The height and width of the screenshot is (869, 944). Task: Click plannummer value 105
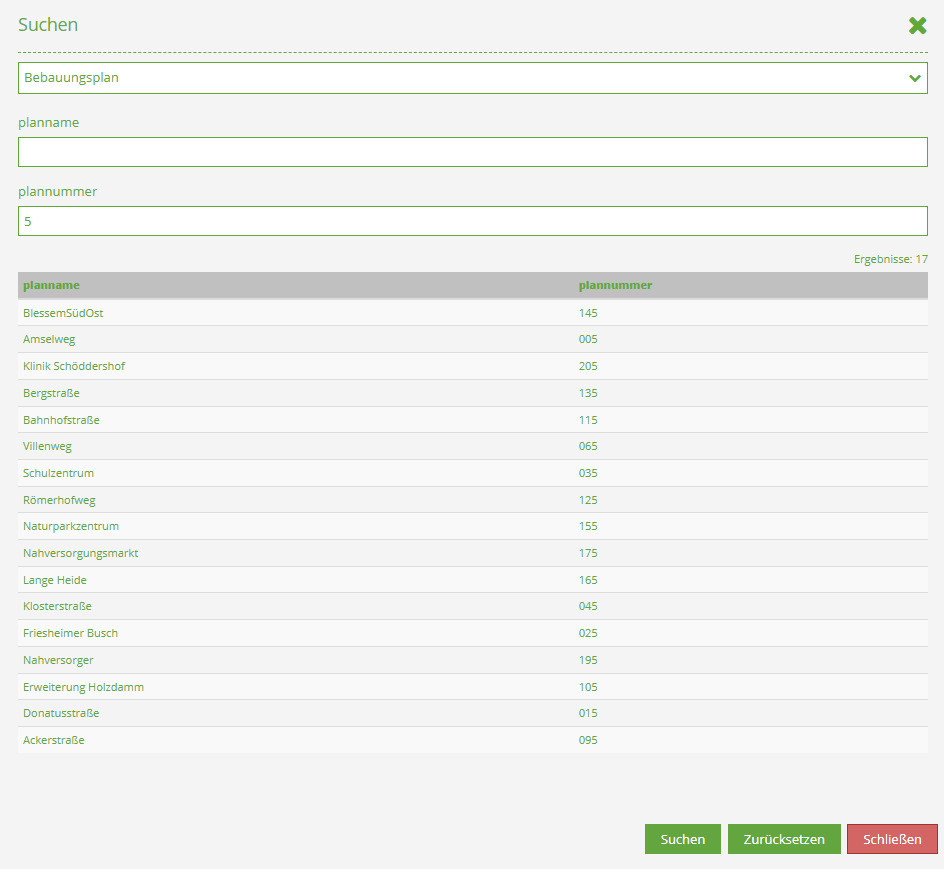[588, 687]
